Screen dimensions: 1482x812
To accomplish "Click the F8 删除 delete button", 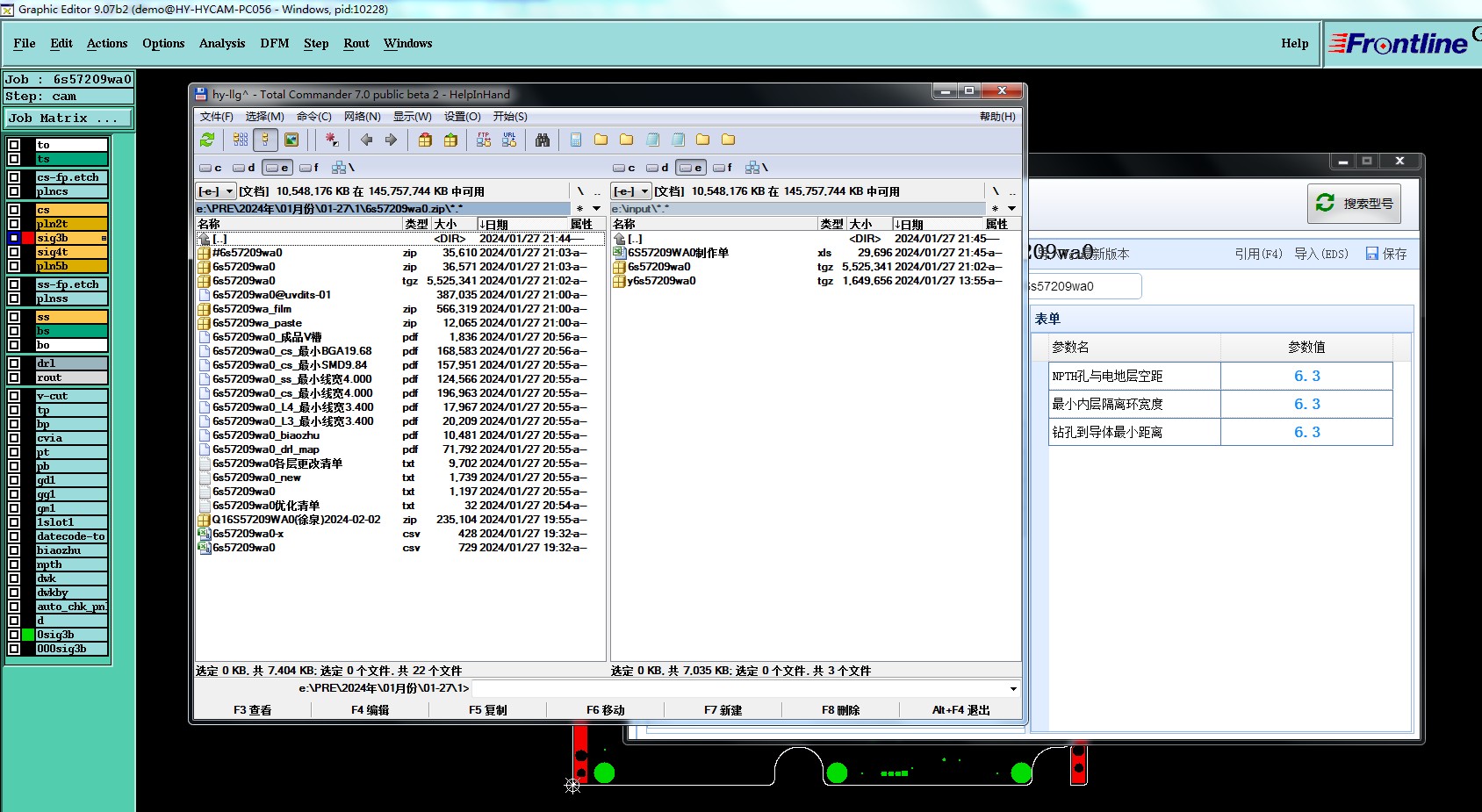I will (x=840, y=710).
